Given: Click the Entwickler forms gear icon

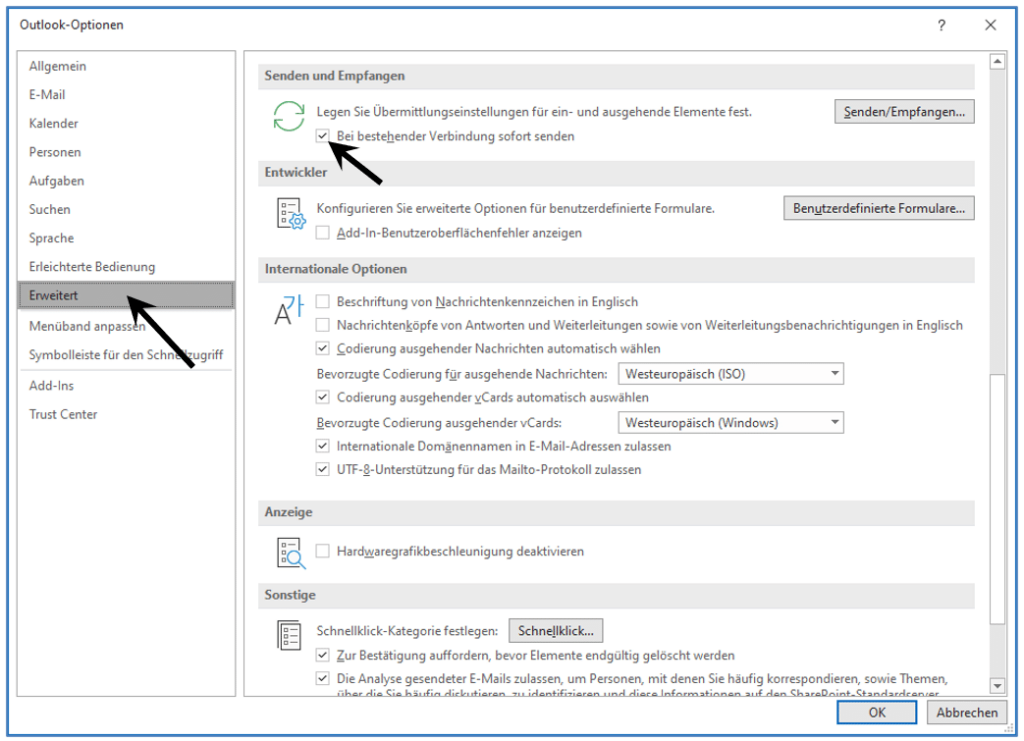Looking at the screenshot, I should pyautogui.click(x=291, y=213).
